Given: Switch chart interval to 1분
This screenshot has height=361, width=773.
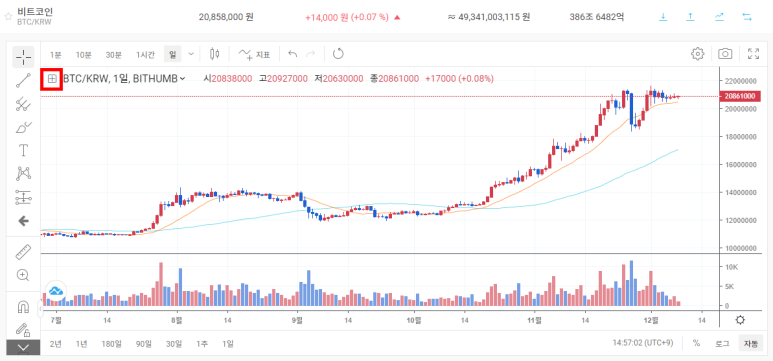Looking at the screenshot, I should coord(55,54).
